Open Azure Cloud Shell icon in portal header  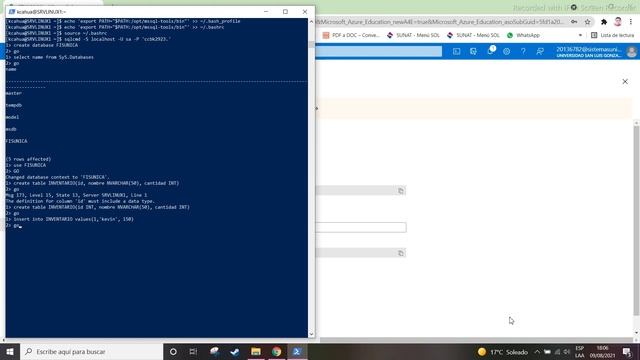tap(456, 51)
